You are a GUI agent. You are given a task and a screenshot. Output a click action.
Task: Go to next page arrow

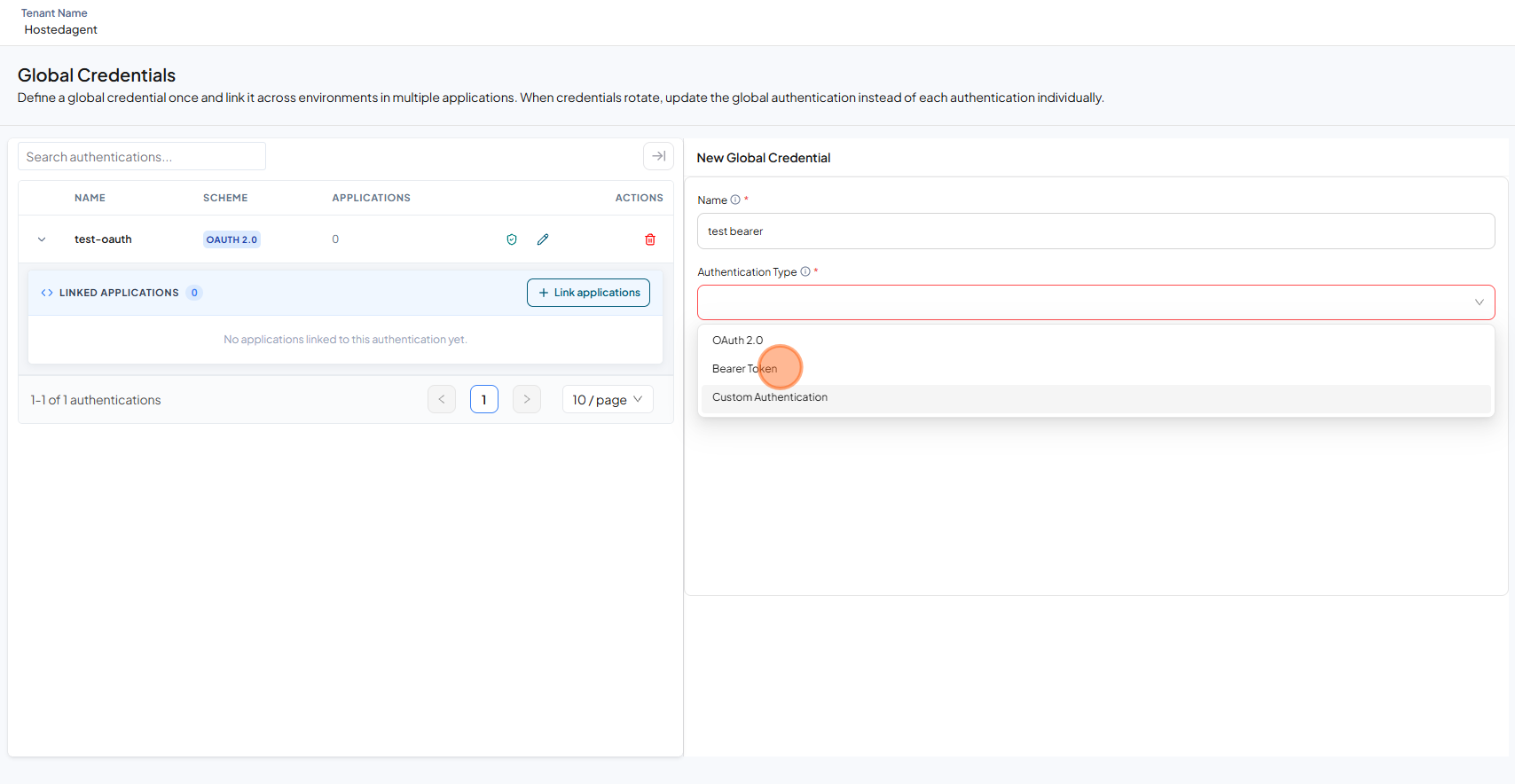click(x=527, y=399)
